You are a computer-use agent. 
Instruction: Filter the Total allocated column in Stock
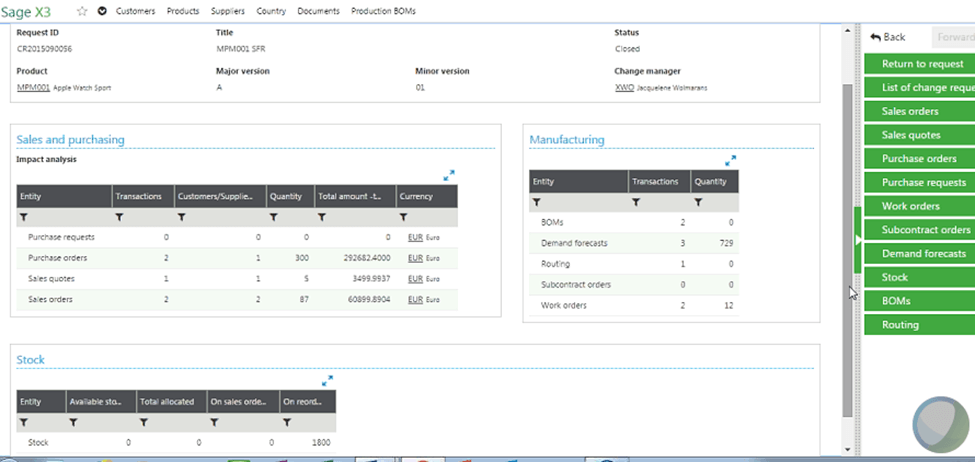(x=144, y=422)
